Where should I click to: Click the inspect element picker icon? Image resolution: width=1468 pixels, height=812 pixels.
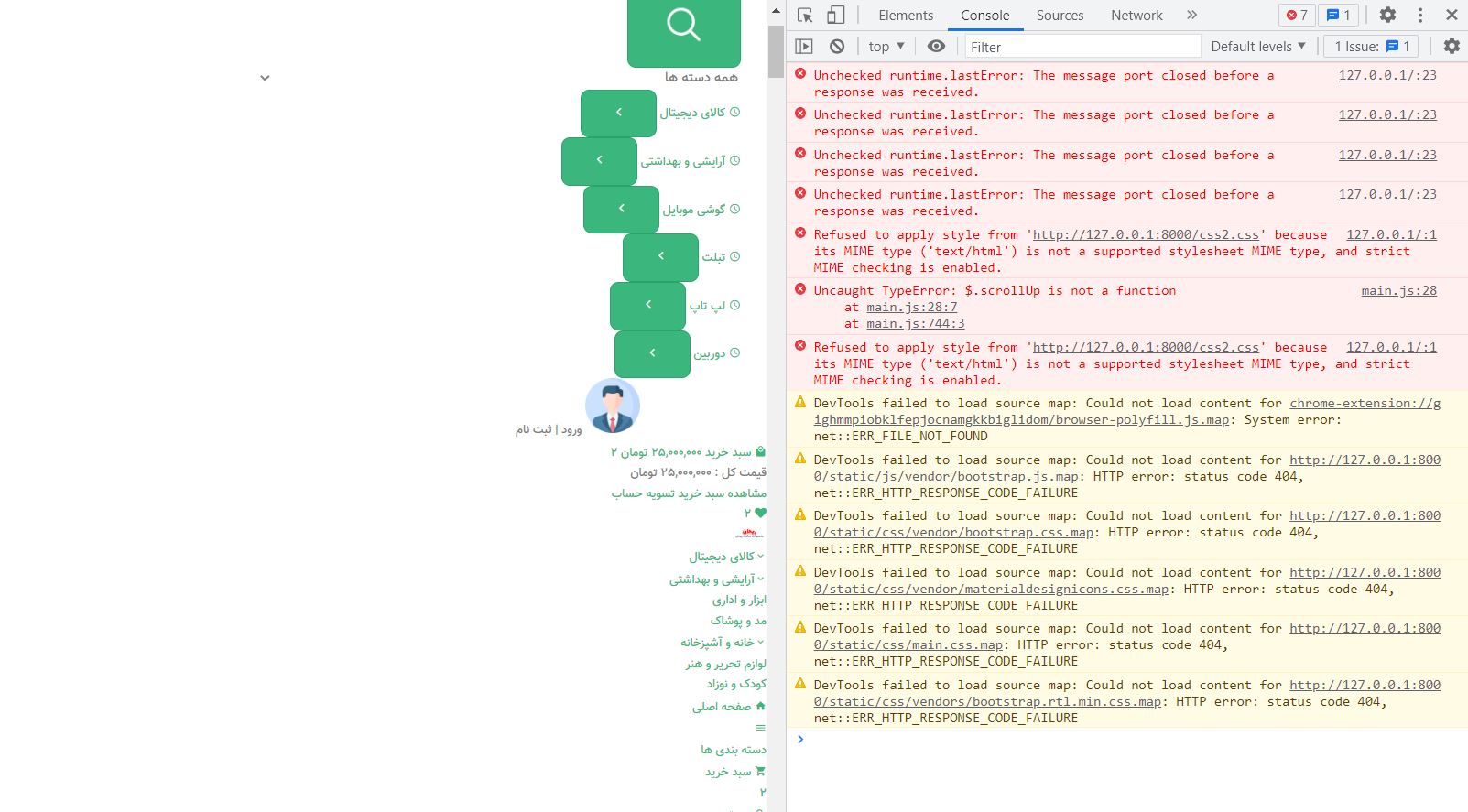(805, 16)
